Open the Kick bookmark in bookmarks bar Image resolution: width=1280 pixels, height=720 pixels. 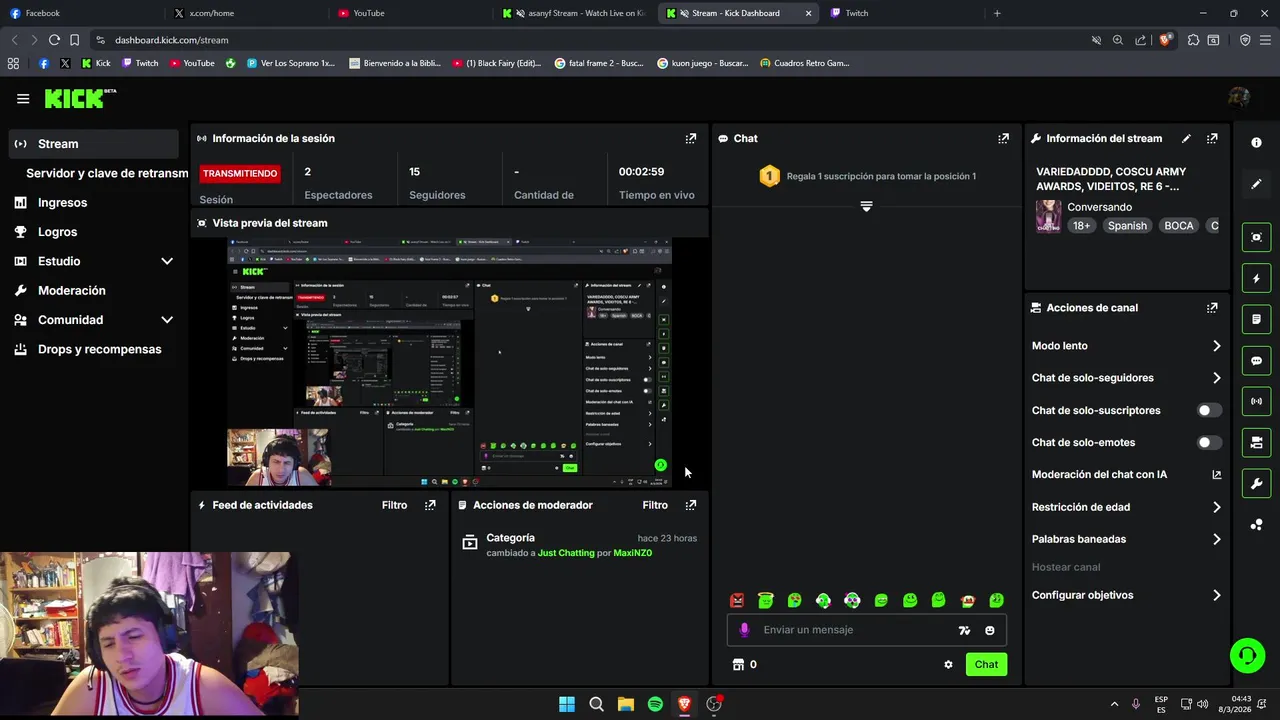[95, 63]
